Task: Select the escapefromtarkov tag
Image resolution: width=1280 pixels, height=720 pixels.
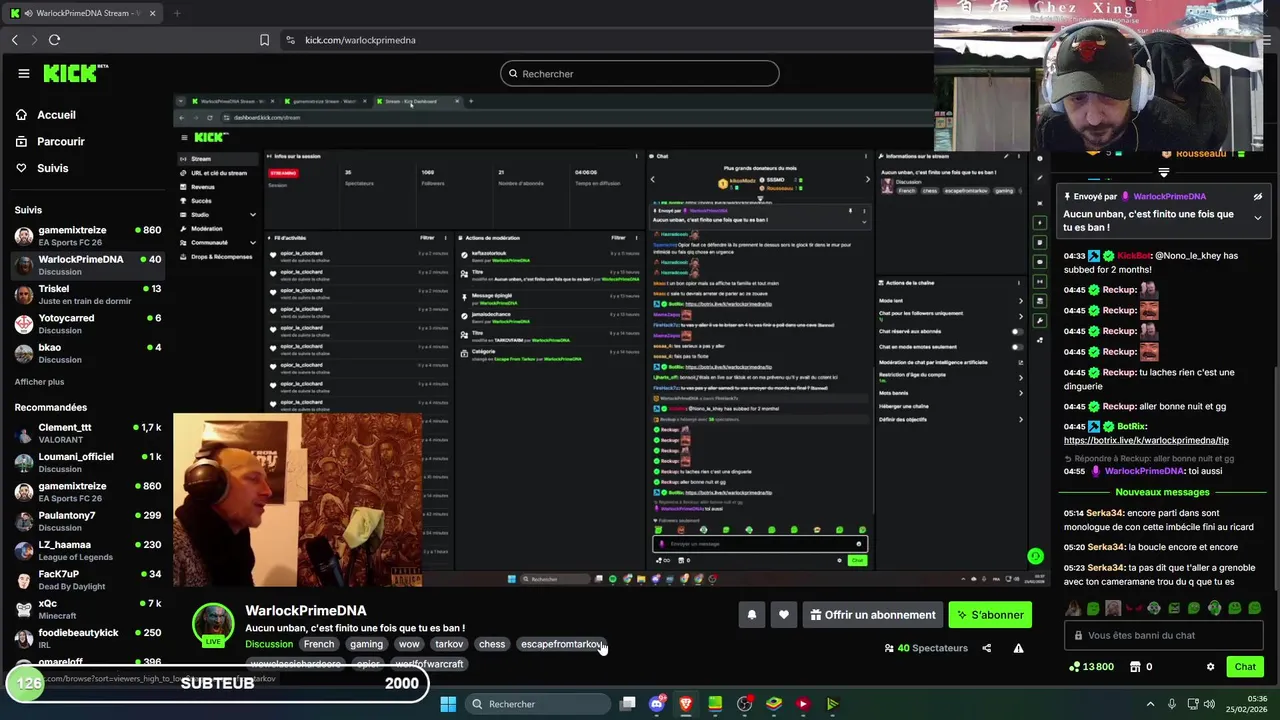Action: coord(560,644)
